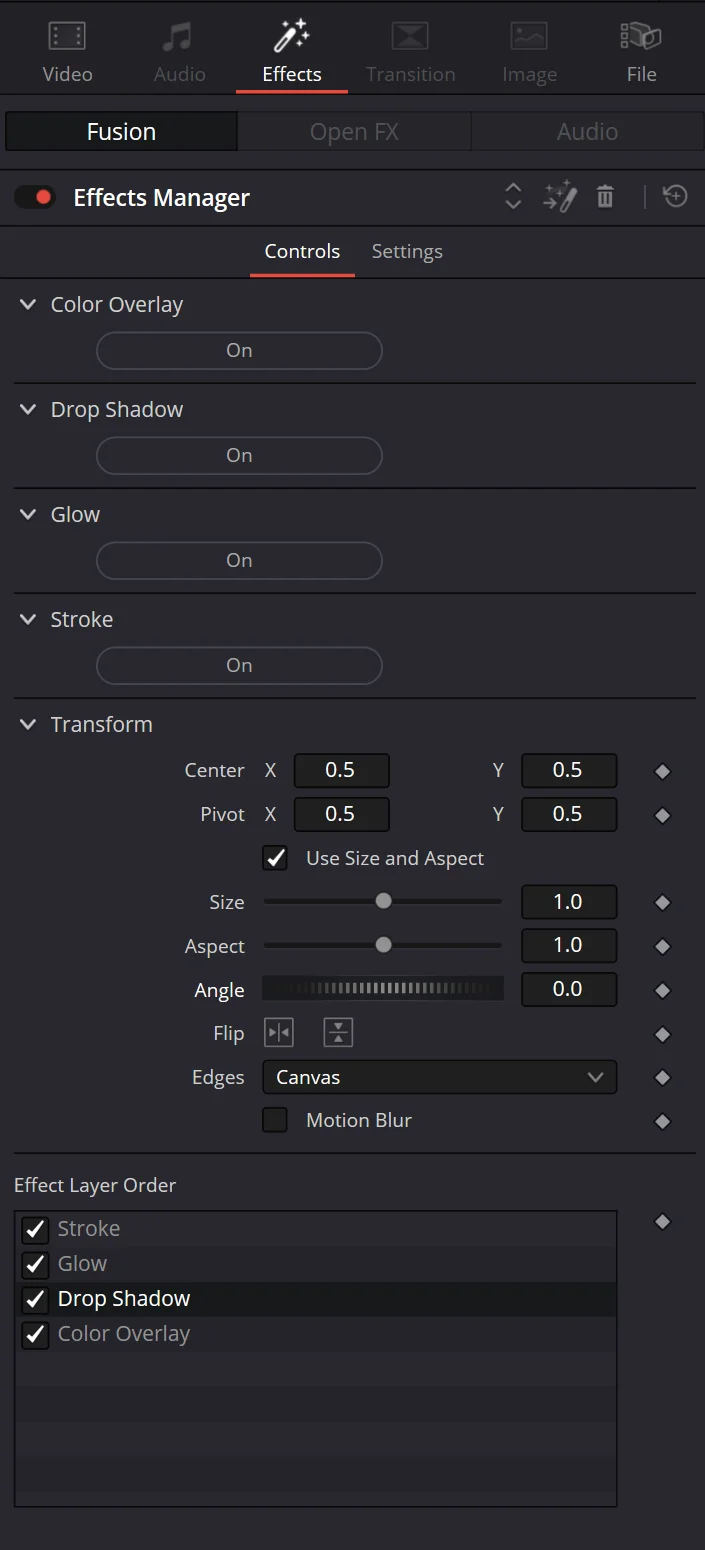Open the Video inspector tab
The image size is (705, 1550).
coord(67,53)
